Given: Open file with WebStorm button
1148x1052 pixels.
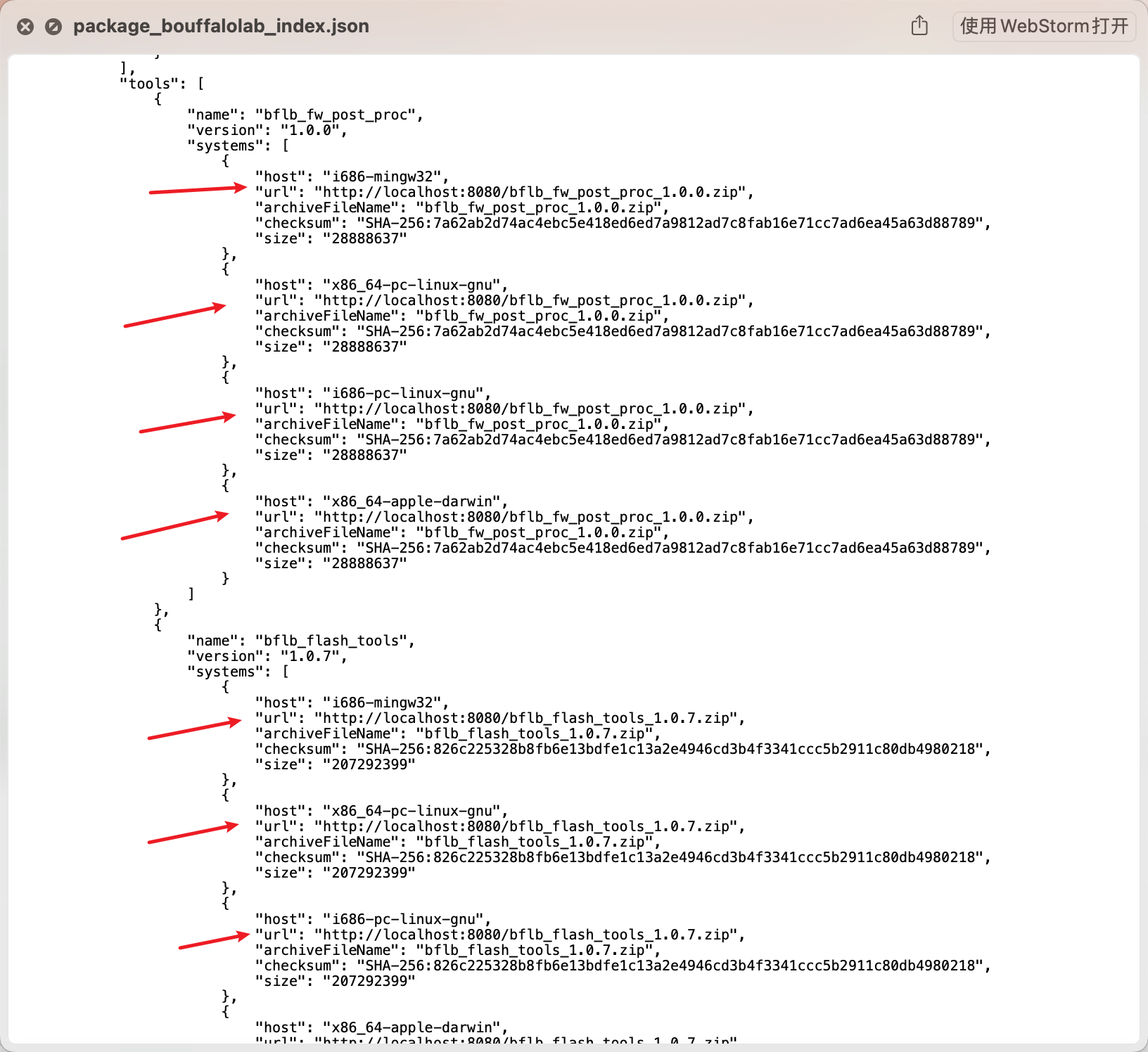Looking at the screenshot, I should point(1044,26).
